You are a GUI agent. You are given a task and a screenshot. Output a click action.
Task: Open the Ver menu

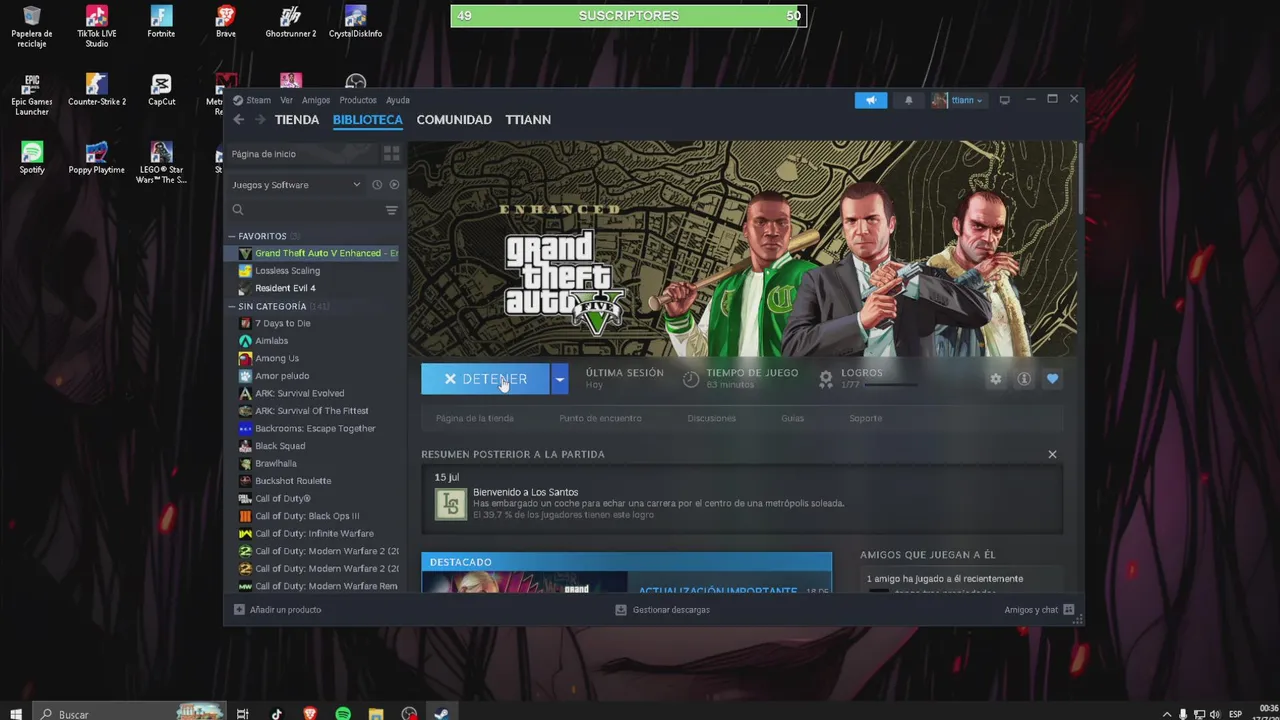[x=286, y=100]
